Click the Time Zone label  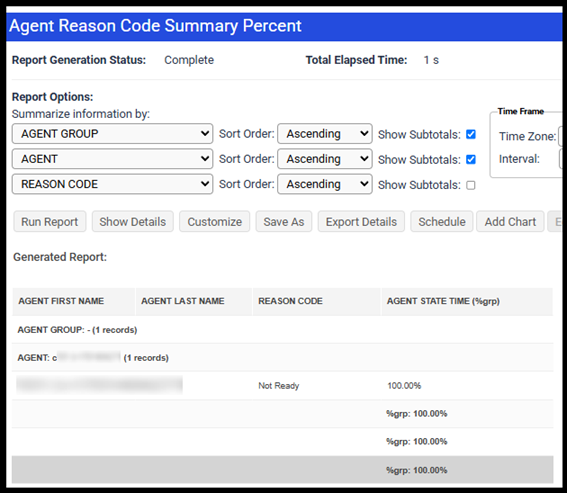pyautogui.click(x=527, y=136)
